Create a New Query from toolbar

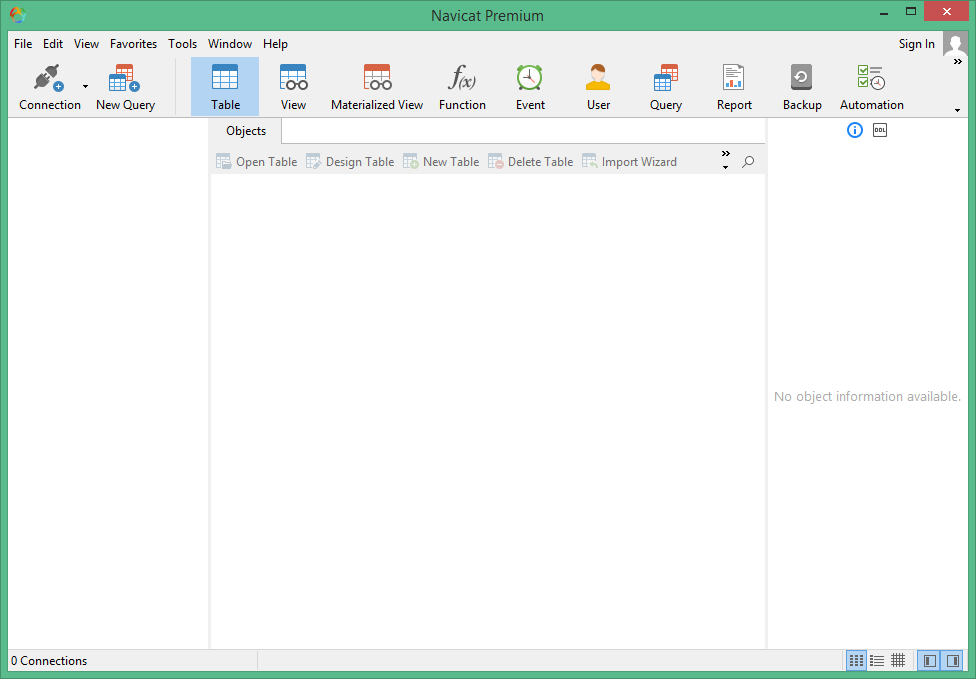125,87
